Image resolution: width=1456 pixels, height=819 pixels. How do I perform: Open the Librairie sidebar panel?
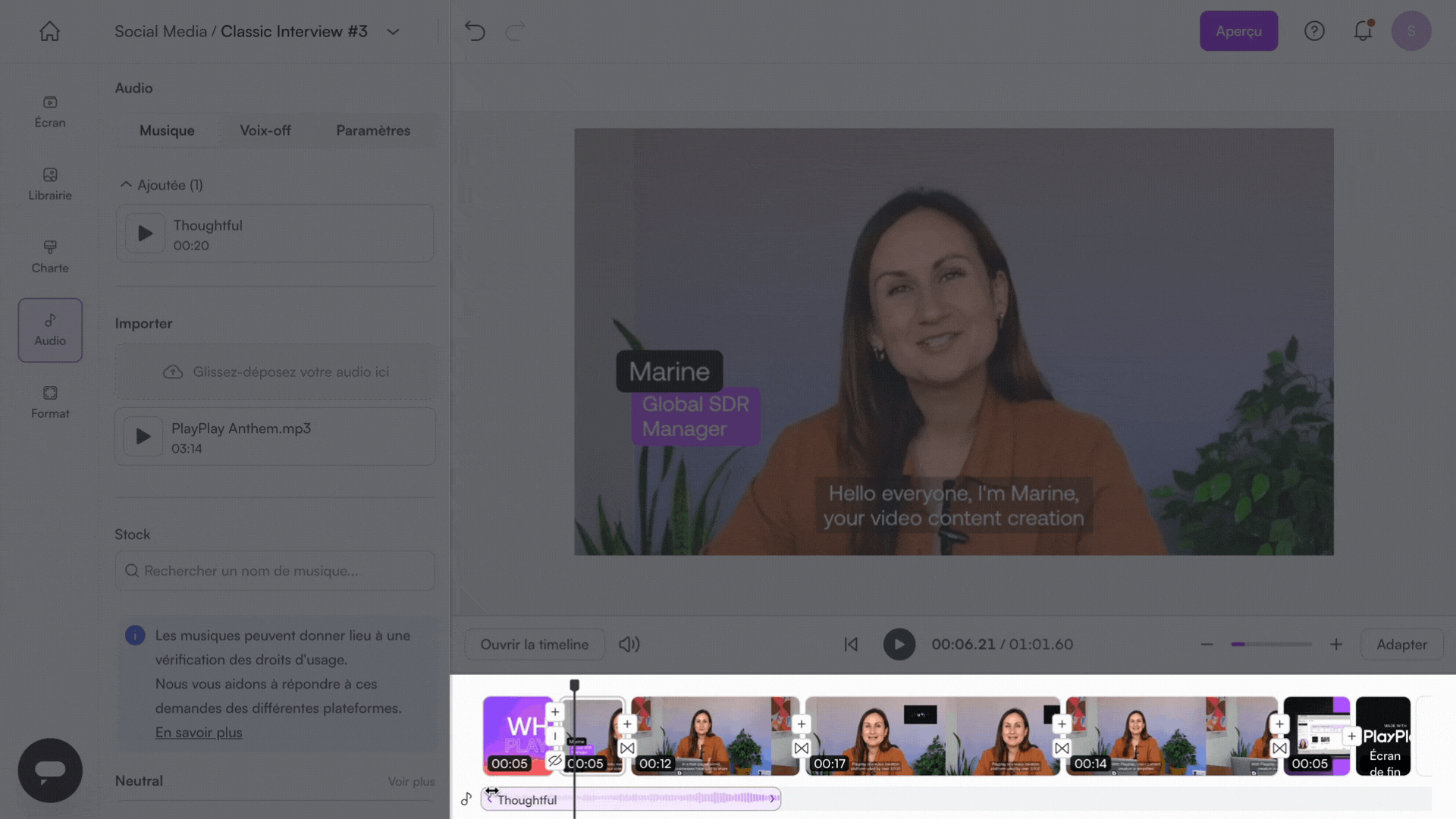[50, 184]
